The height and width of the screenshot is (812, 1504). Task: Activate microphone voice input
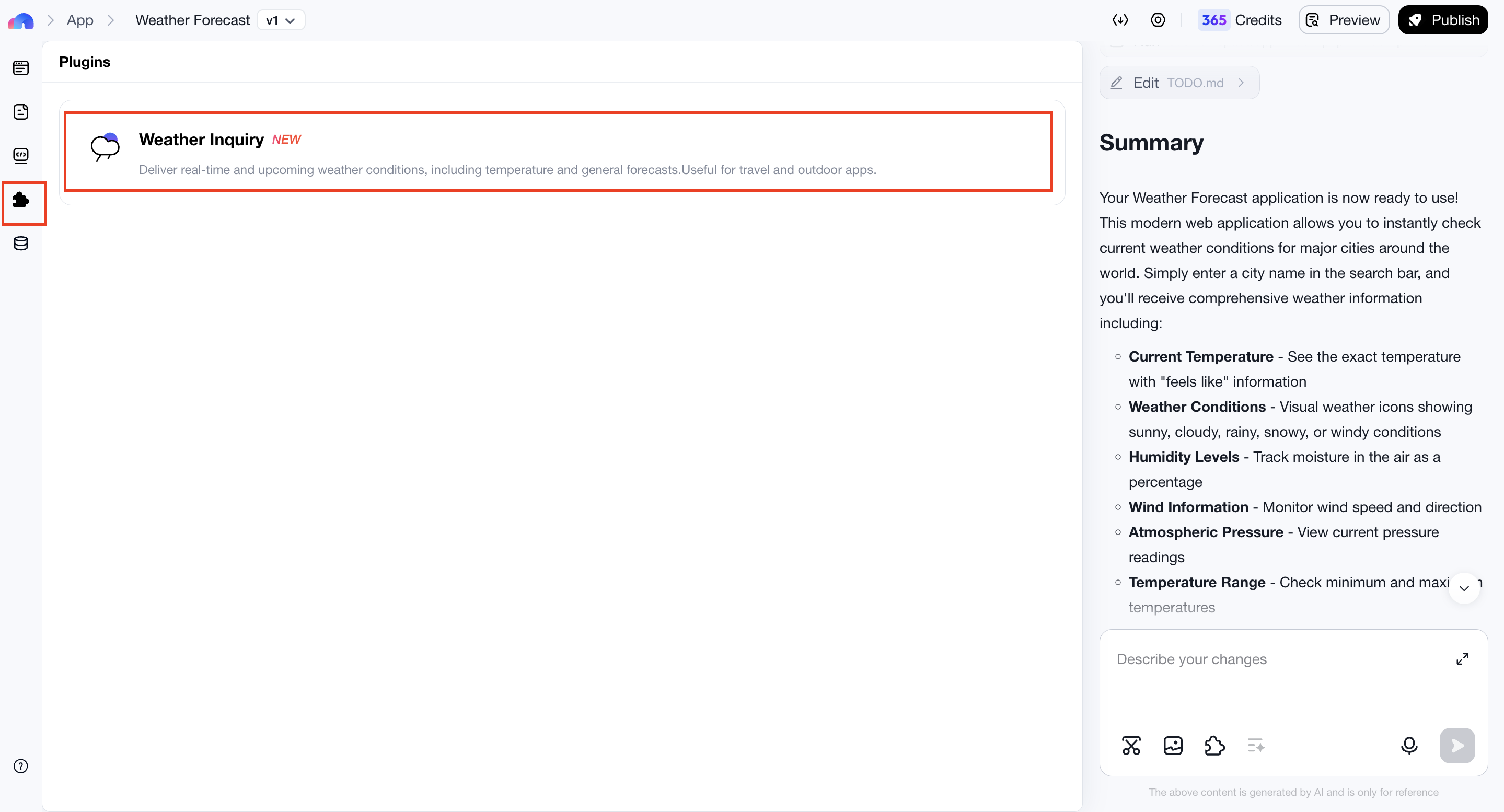1409,746
